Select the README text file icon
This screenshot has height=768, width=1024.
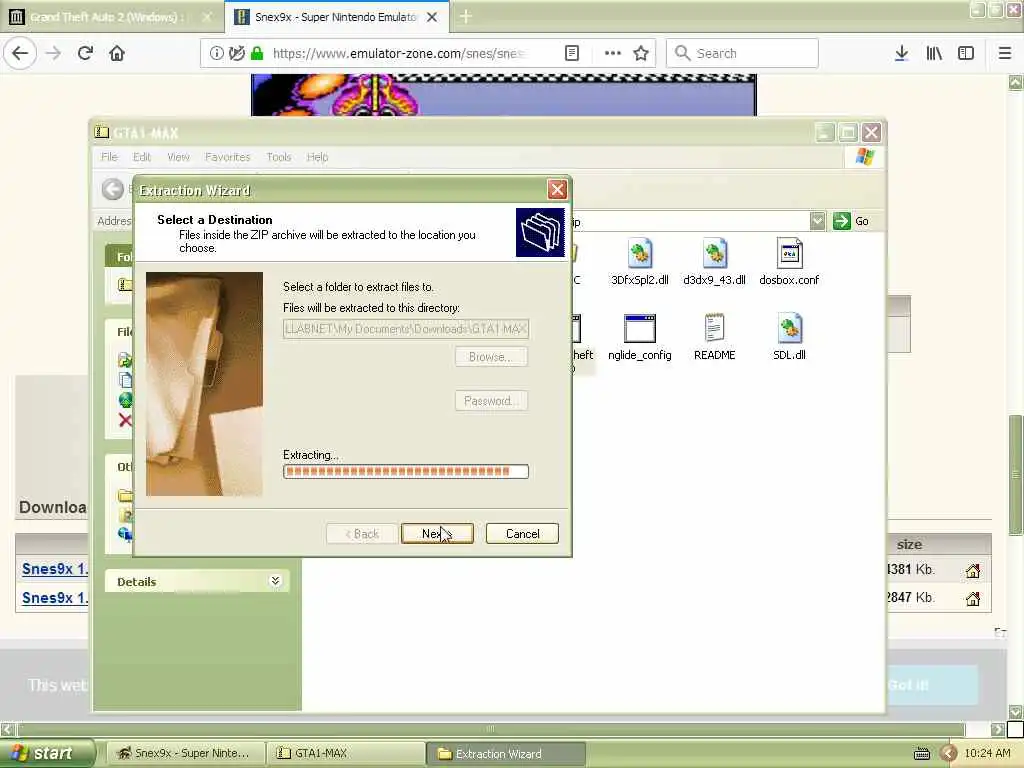click(x=714, y=328)
